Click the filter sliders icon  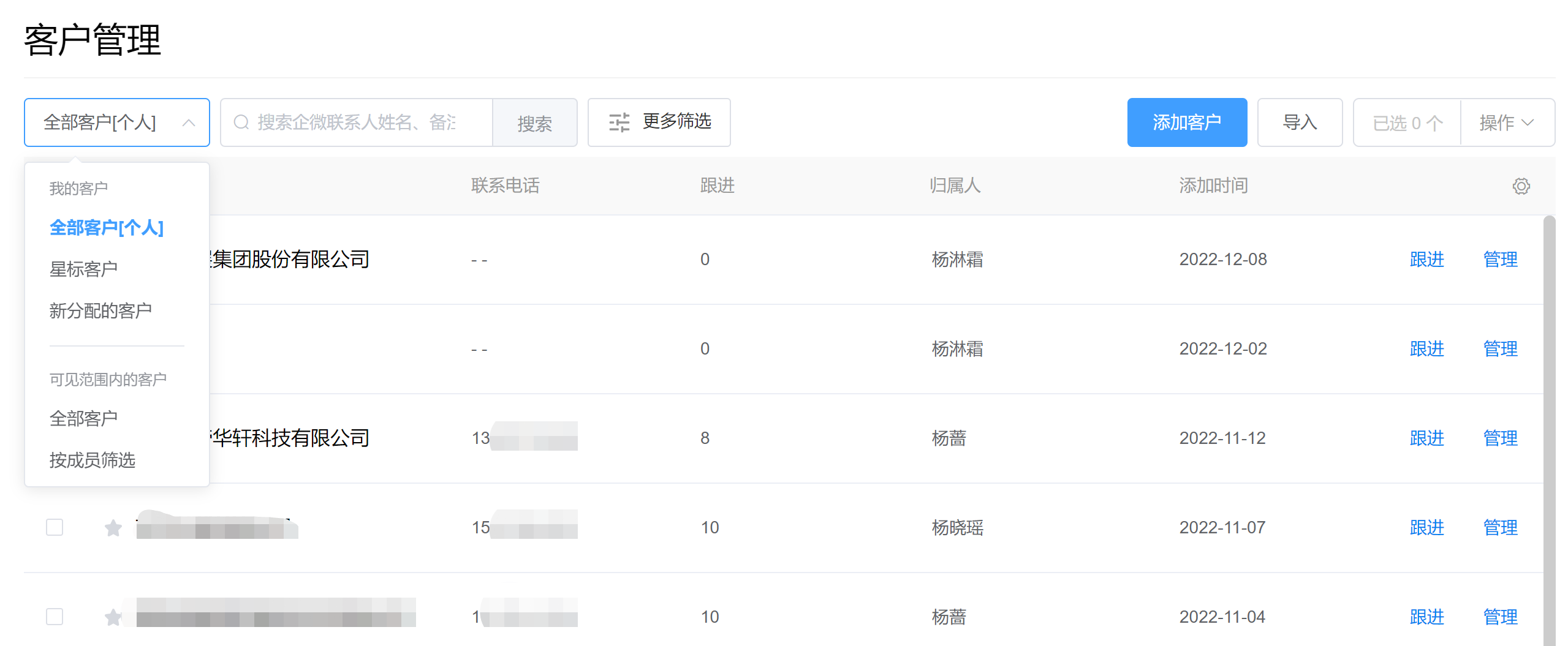619,122
